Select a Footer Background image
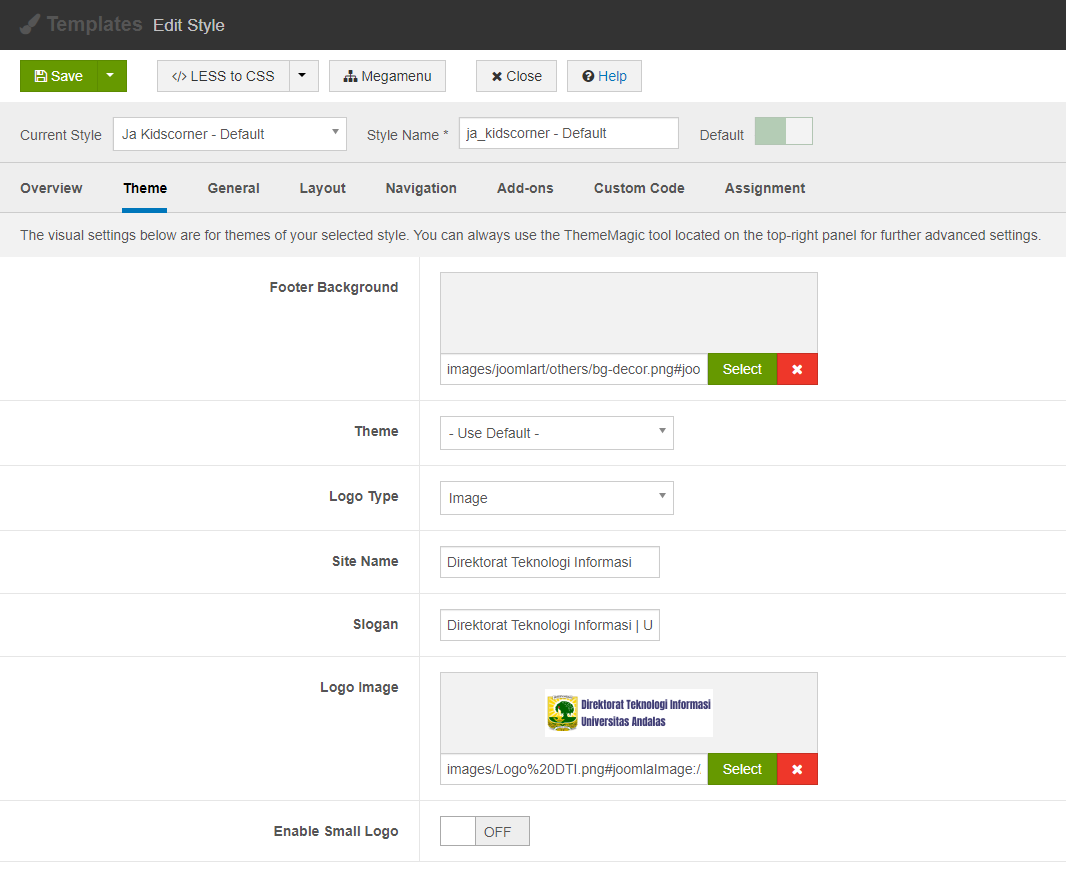Image resolution: width=1066 pixels, height=886 pixels. [x=742, y=369]
